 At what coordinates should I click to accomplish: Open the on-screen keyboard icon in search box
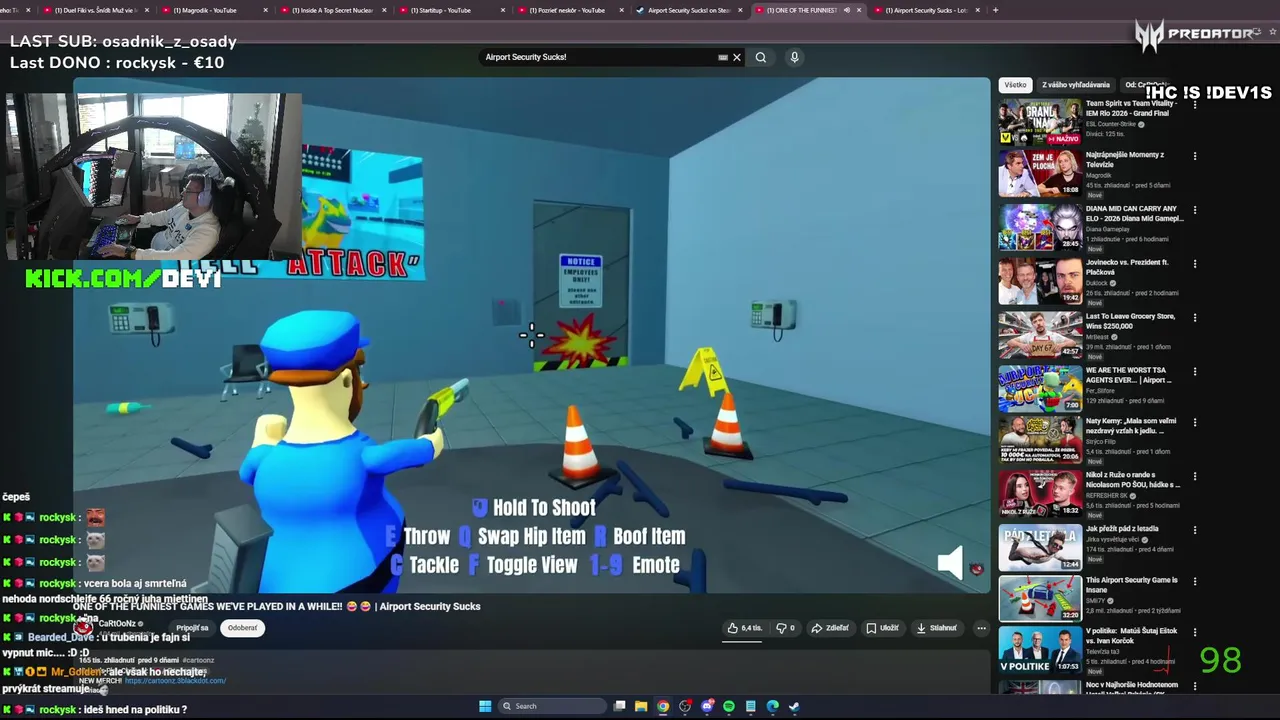pyautogui.click(x=723, y=57)
